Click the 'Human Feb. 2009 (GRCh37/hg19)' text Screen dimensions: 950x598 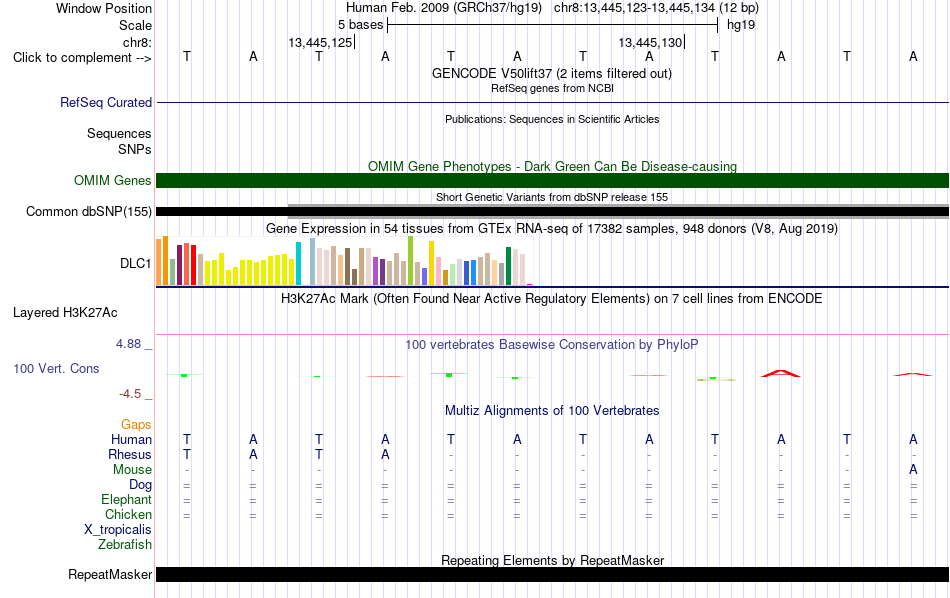click(443, 8)
